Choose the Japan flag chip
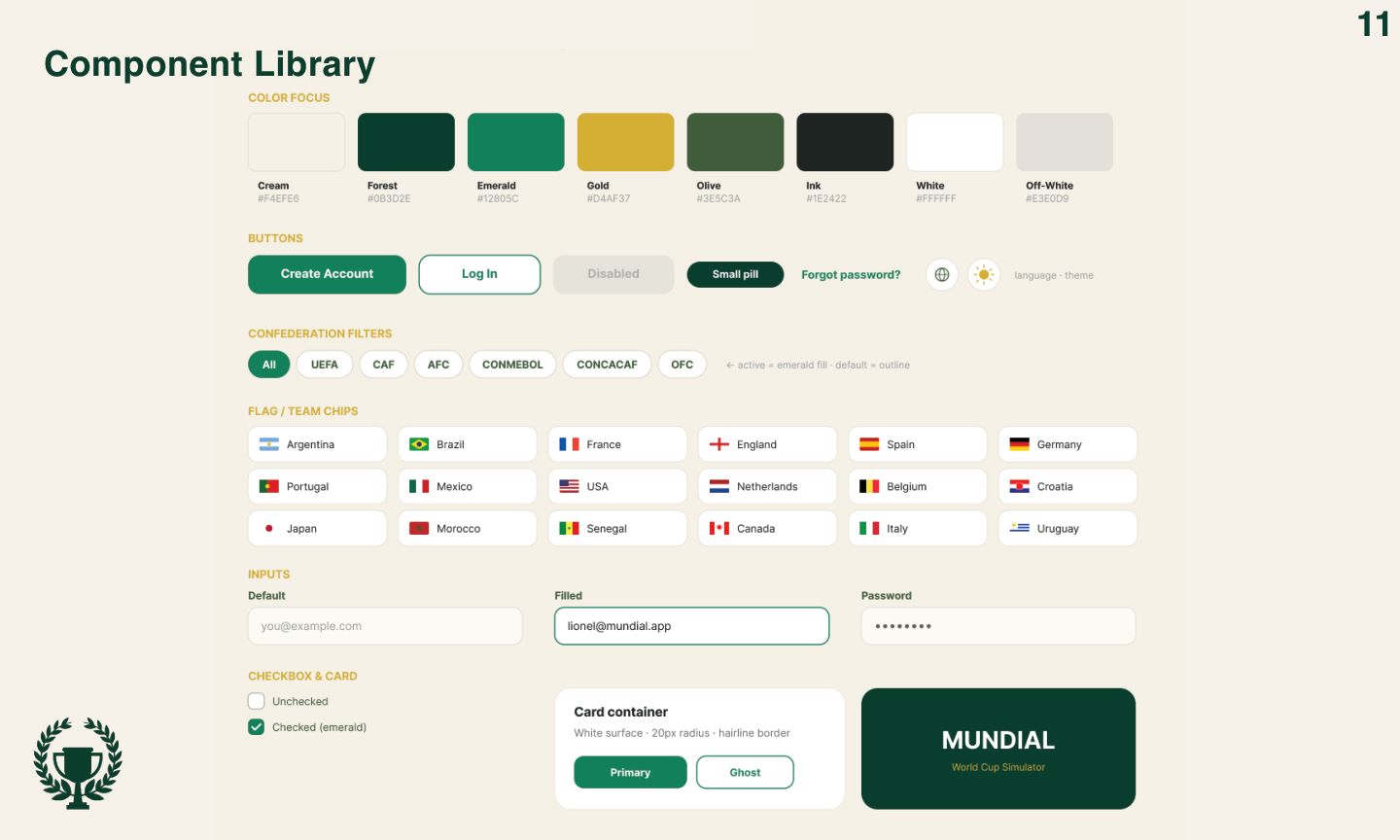This screenshot has height=840, width=1400. pyautogui.click(x=317, y=529)
